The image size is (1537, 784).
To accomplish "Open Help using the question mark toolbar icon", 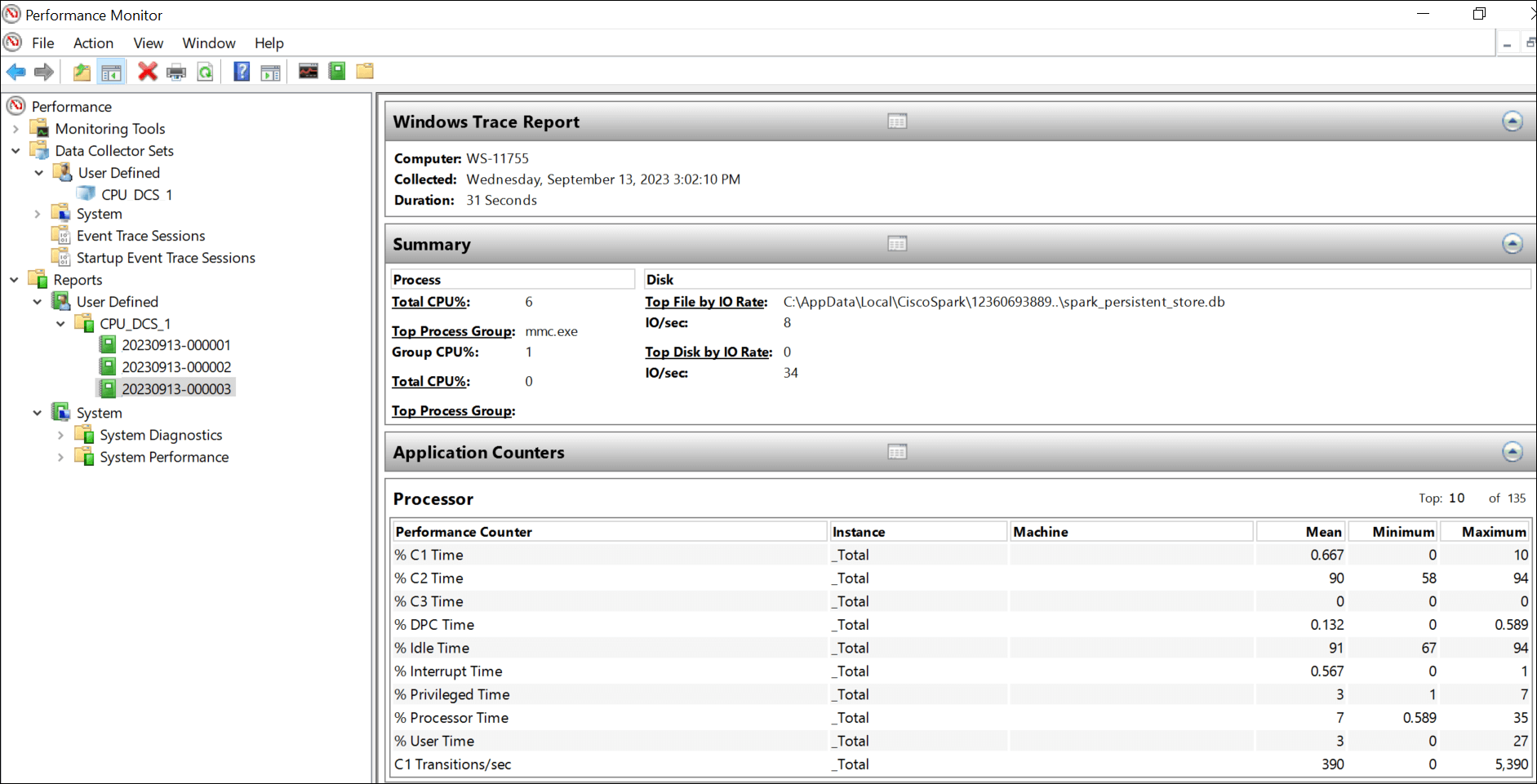I will (x=242, y=72).
